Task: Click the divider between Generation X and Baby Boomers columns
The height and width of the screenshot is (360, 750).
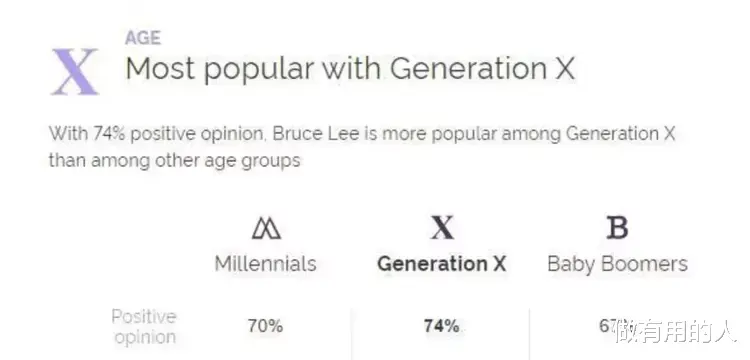Action: pos(529,334)
